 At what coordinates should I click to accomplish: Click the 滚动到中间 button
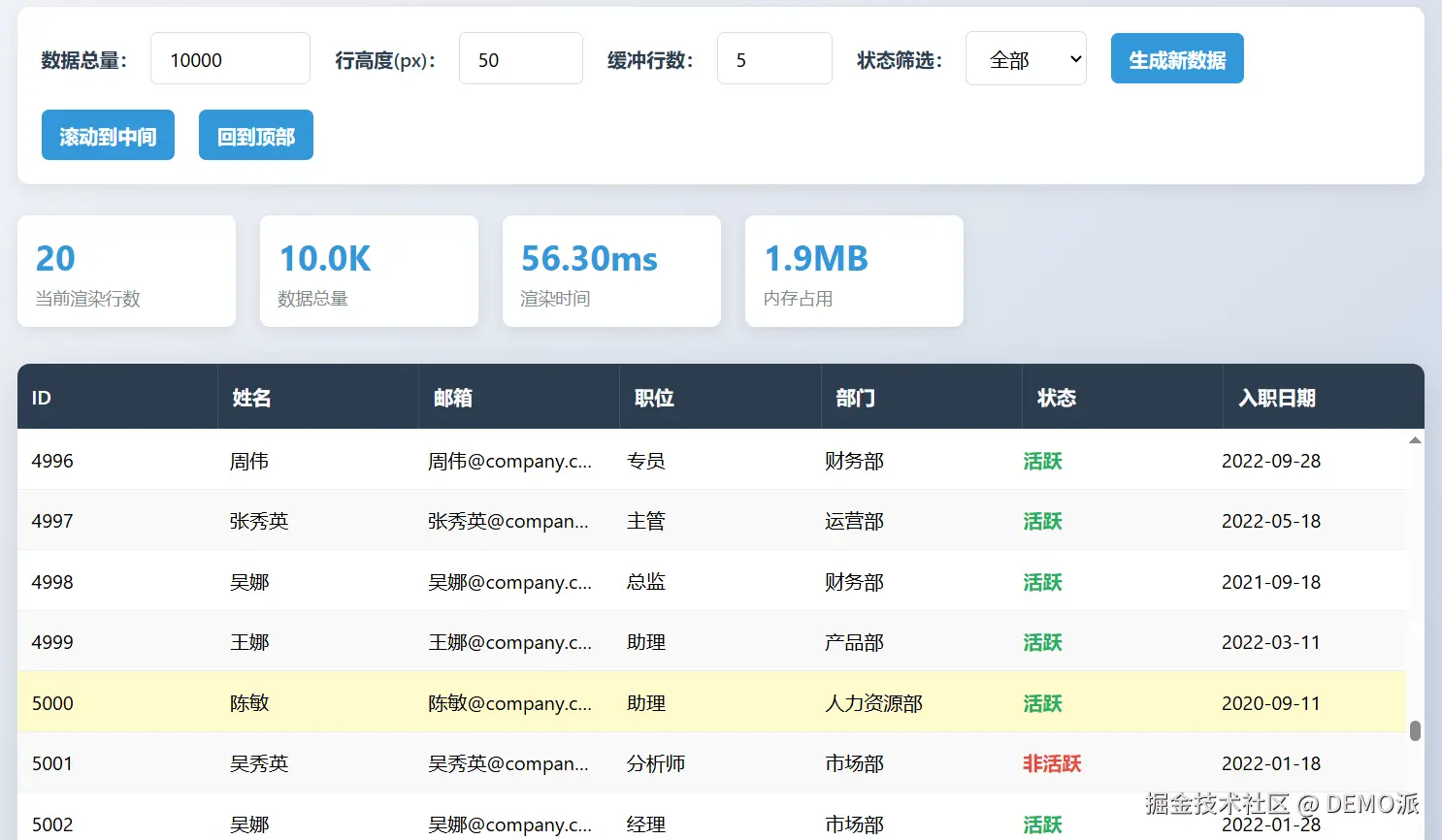108,136
